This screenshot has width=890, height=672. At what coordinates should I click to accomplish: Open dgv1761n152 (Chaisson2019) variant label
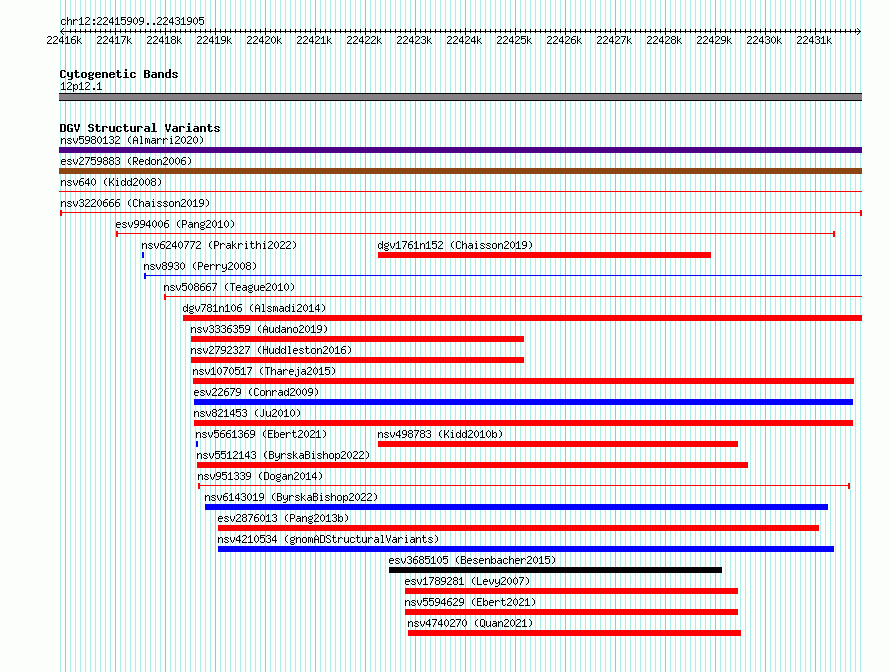pos(455,245)
